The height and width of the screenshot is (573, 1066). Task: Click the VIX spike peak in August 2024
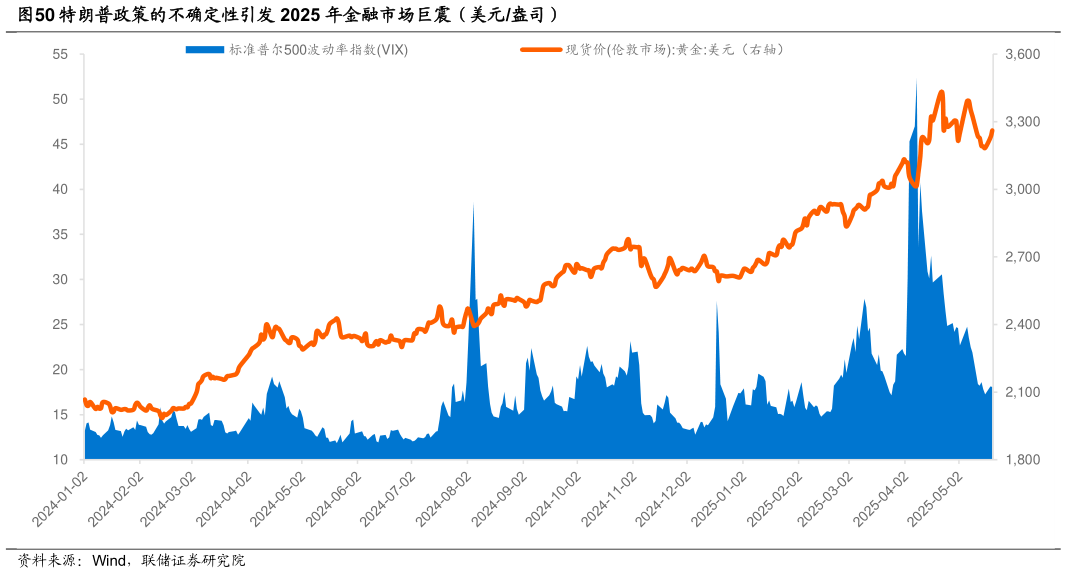473,206
